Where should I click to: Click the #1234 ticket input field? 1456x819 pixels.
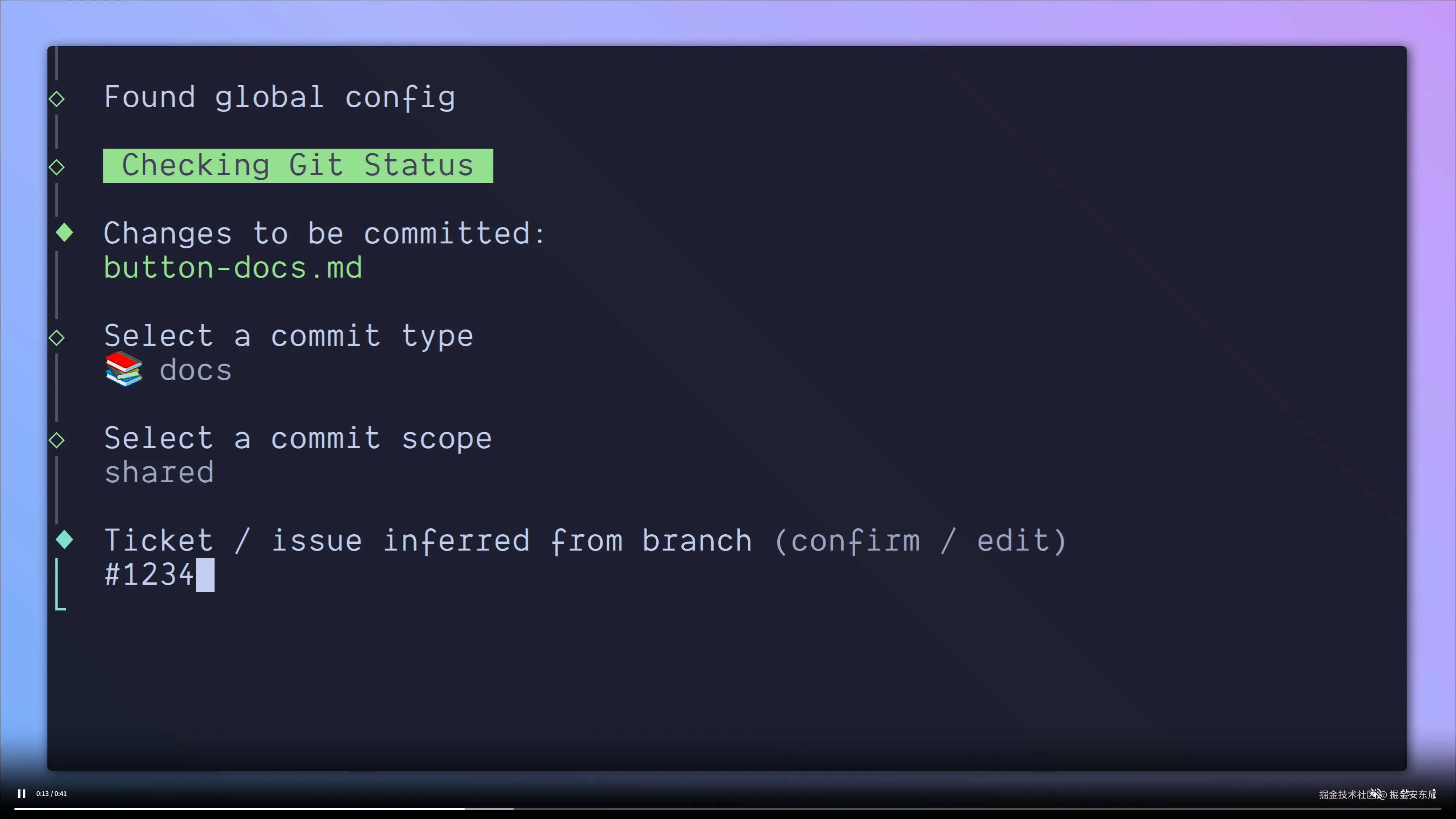click(x=159, y=574)
